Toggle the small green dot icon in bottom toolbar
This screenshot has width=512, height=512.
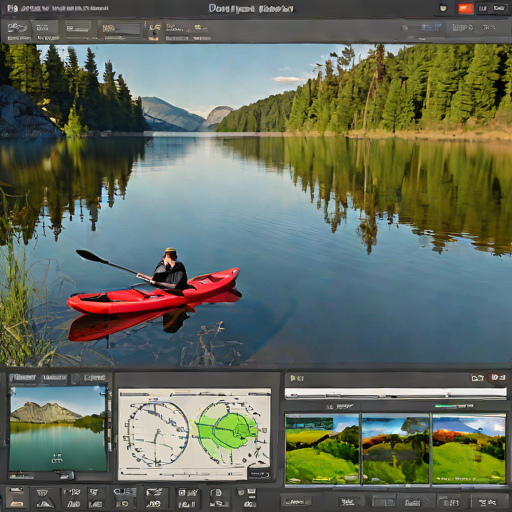(241, 493)
